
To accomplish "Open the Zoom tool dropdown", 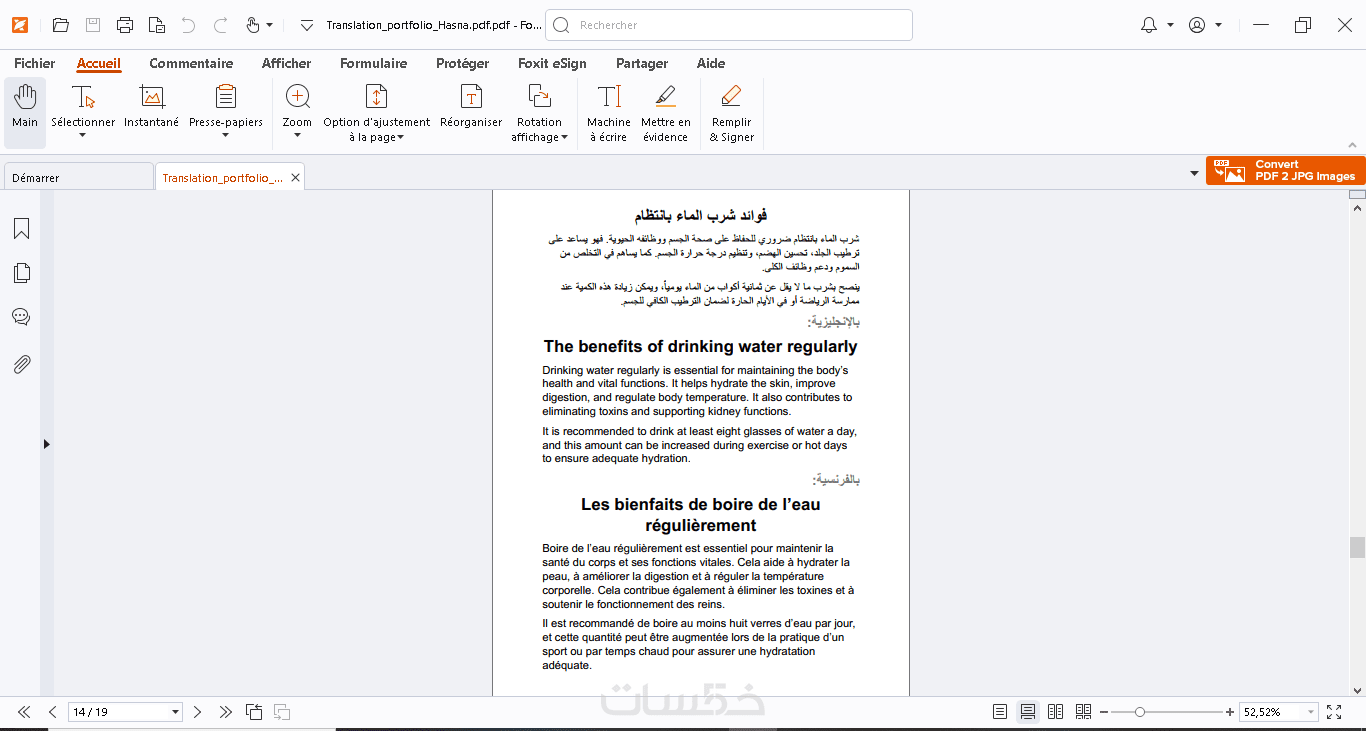I will [x=297, y=113].
